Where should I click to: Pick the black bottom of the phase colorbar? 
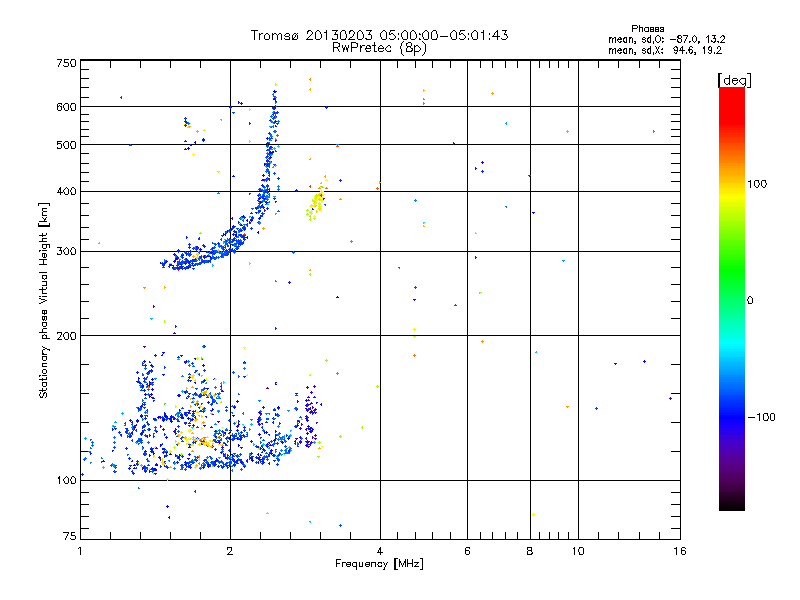(732, 503)
